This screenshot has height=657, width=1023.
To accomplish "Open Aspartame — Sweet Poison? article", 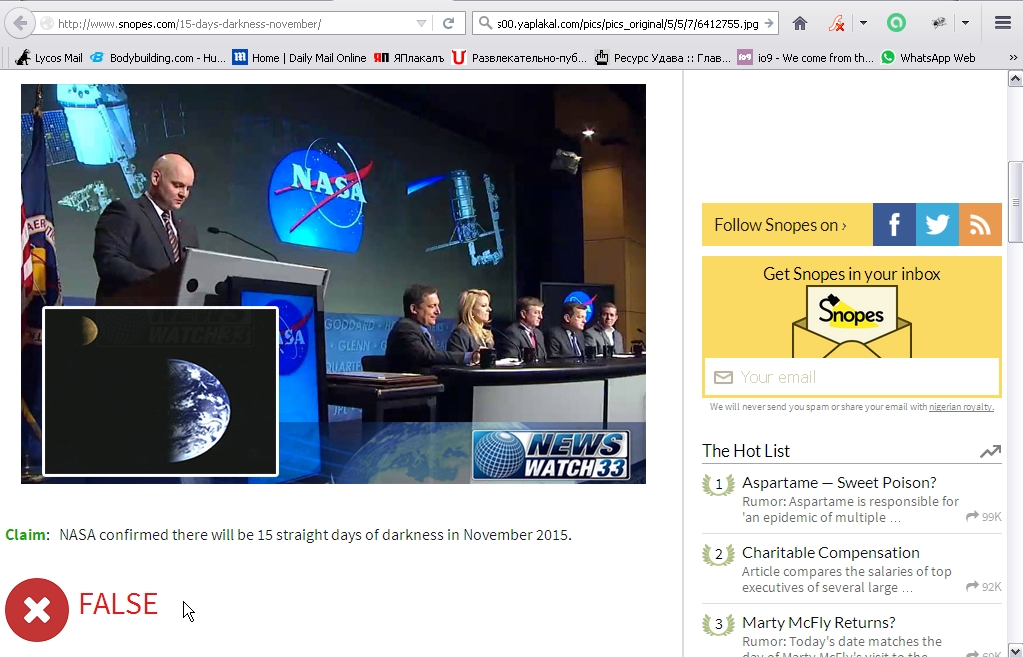I will pos(839,483).
